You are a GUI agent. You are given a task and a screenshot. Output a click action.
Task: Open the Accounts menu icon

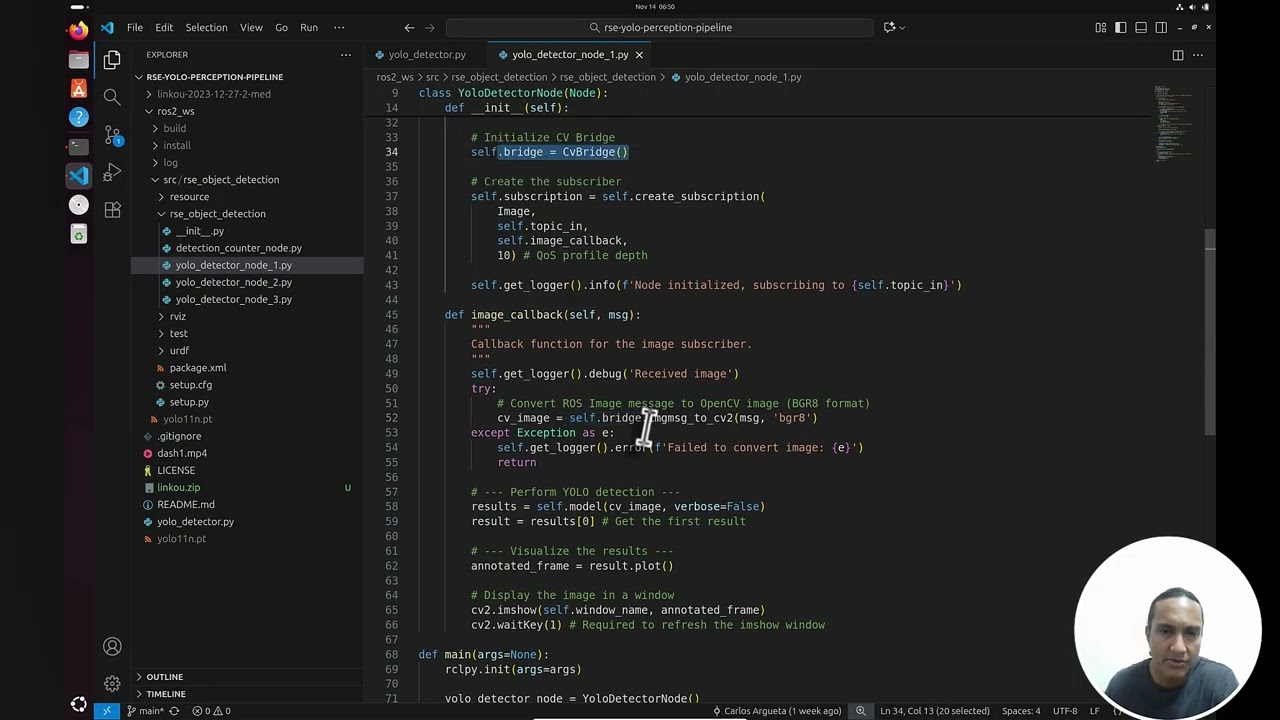click(x=112, y=647)
